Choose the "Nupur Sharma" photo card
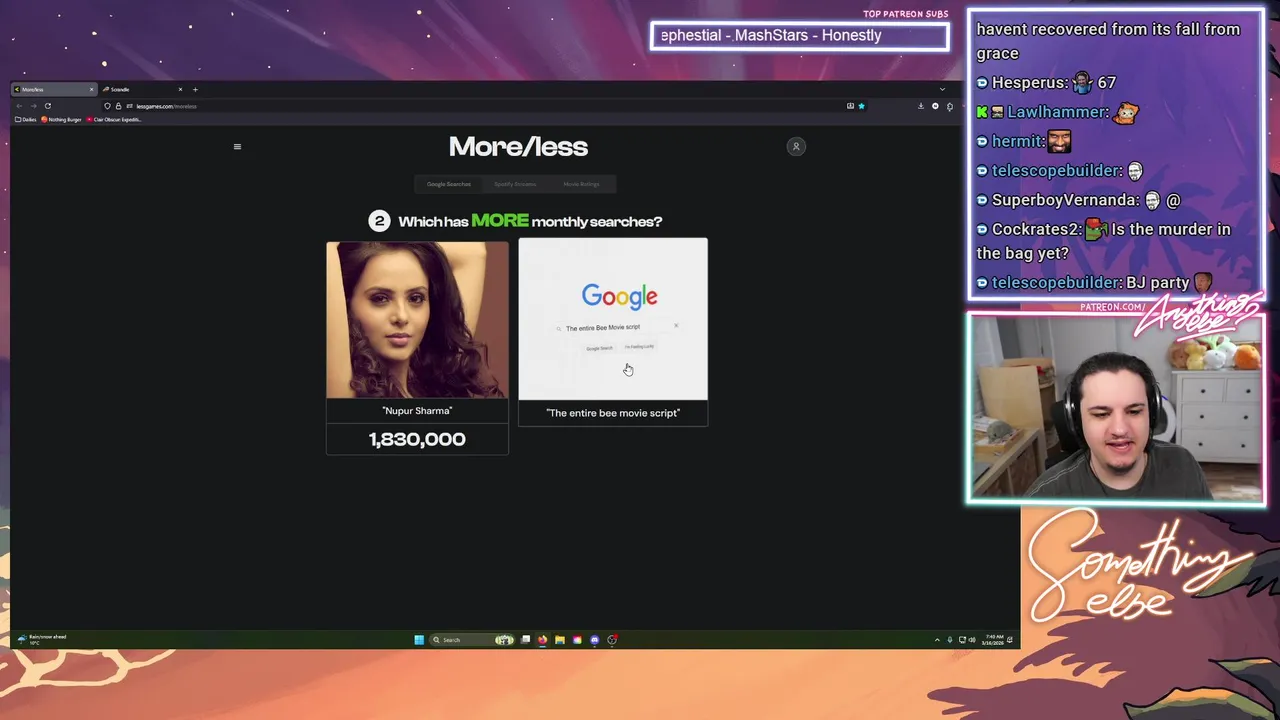This screenshot has height=720, width=1280. pyautogui.click(x=417, y=320)
